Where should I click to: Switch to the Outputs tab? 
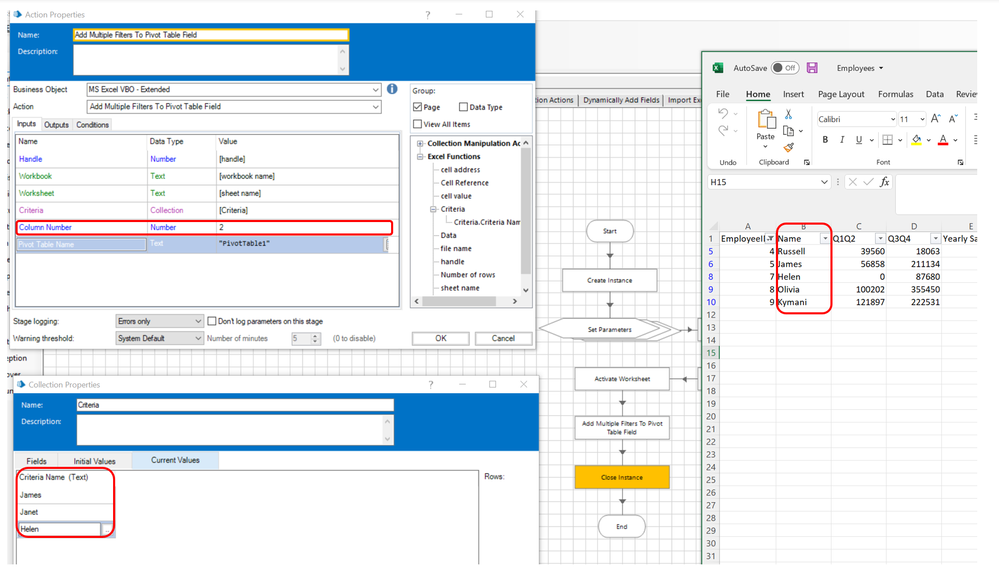point(56,125)
